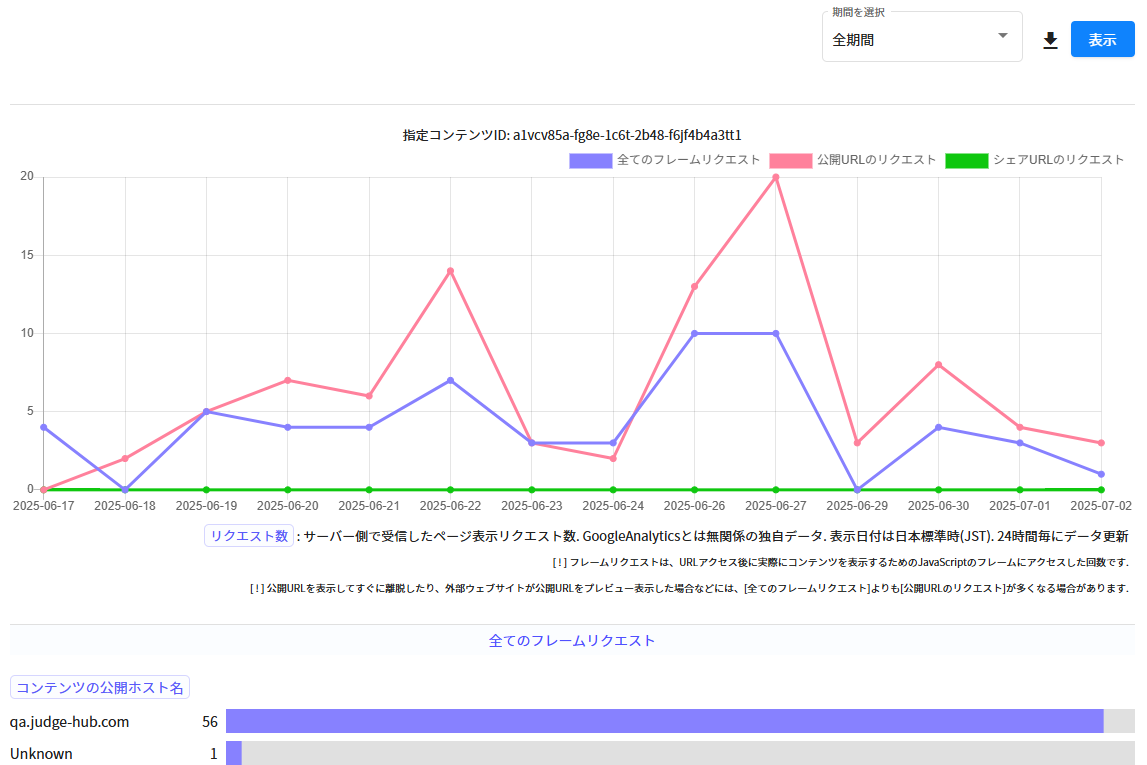1147x765 pixels.
Task: Click the リクエスト数 label tag
Action: 249,536
